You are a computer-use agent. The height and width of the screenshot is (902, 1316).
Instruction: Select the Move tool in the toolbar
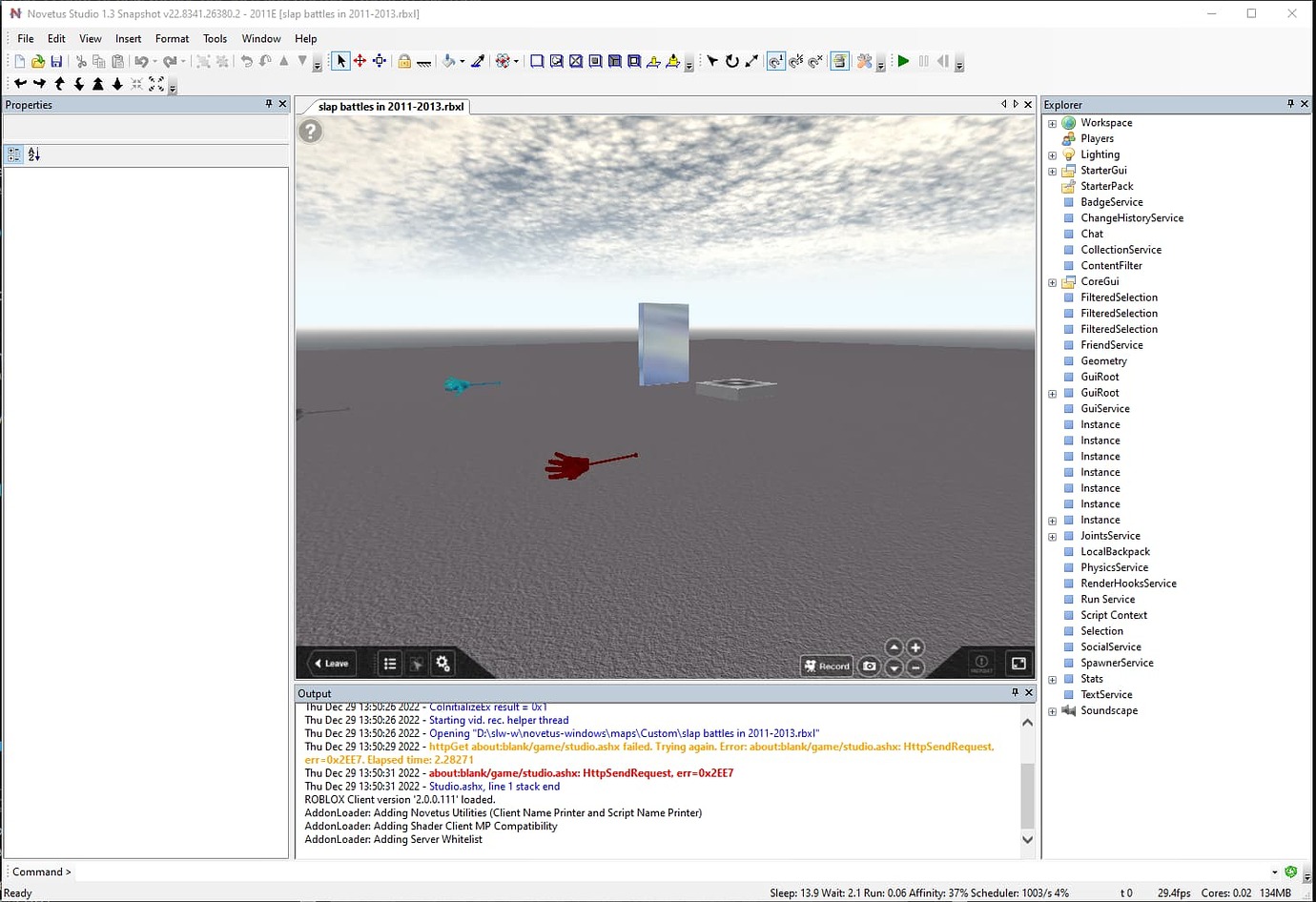360,61
